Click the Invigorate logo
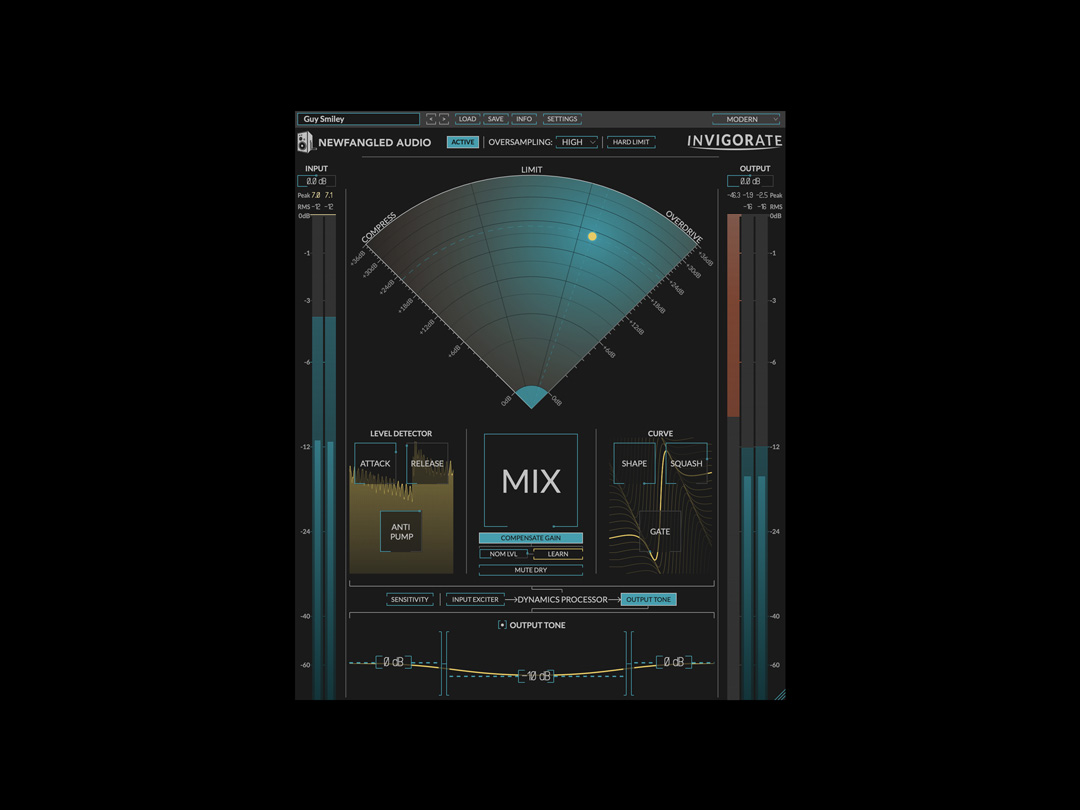1080x810 pixels. click(734, 141)
